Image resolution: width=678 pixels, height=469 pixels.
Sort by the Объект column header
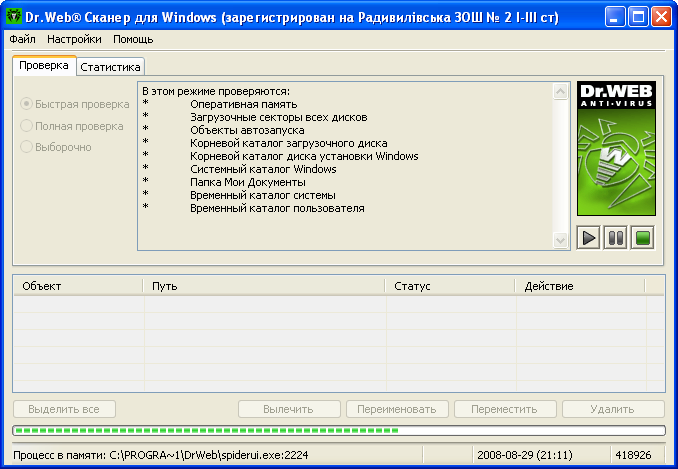point(78,286)
